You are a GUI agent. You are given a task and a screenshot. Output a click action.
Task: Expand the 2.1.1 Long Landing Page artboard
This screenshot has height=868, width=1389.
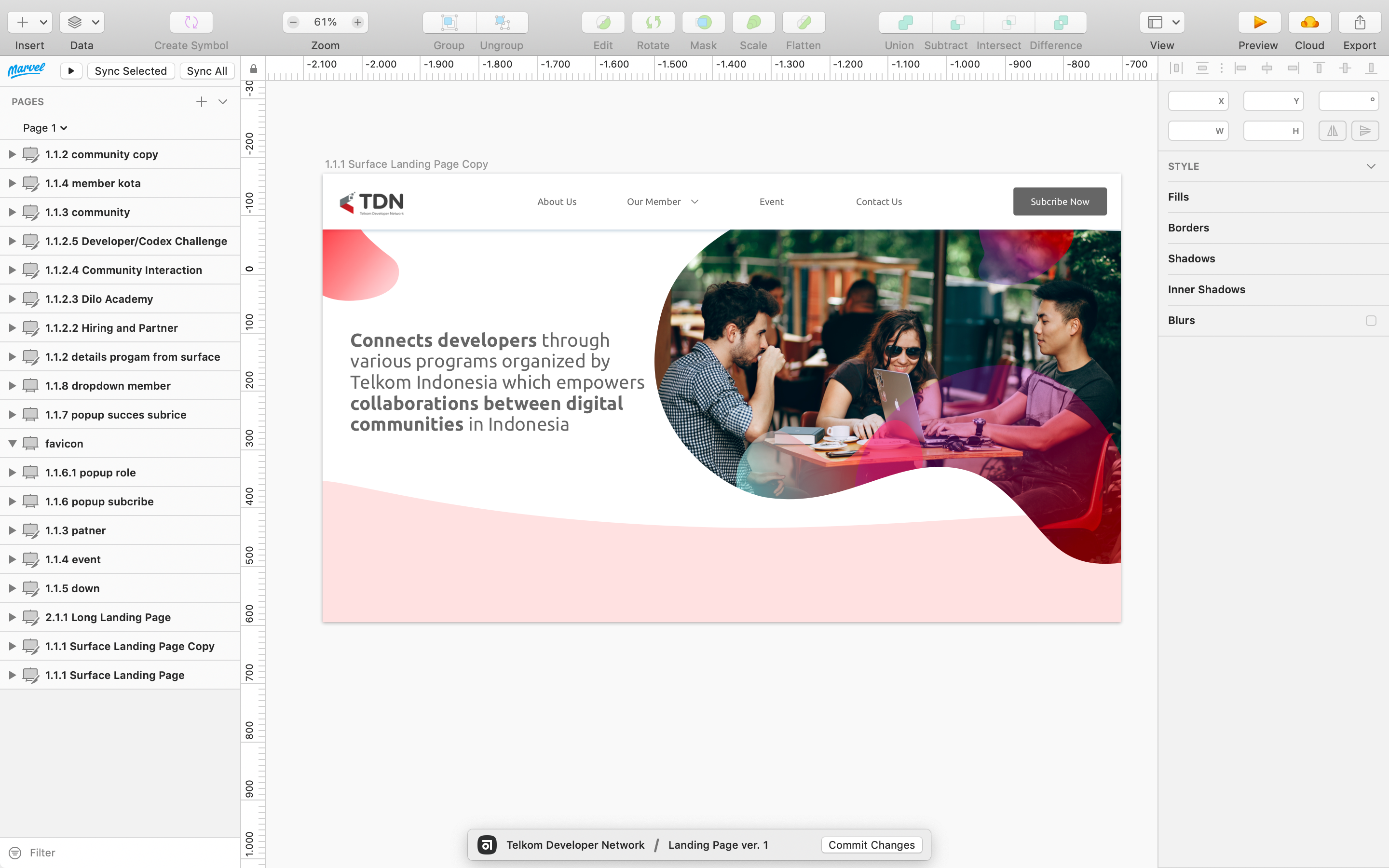[12, 617]
